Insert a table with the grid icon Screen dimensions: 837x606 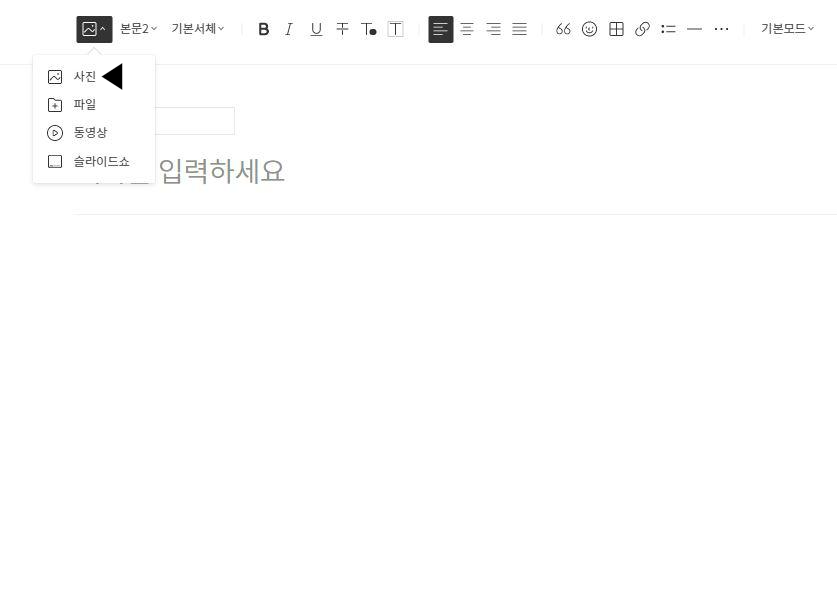pyautogui.click(x=616, y=29)
